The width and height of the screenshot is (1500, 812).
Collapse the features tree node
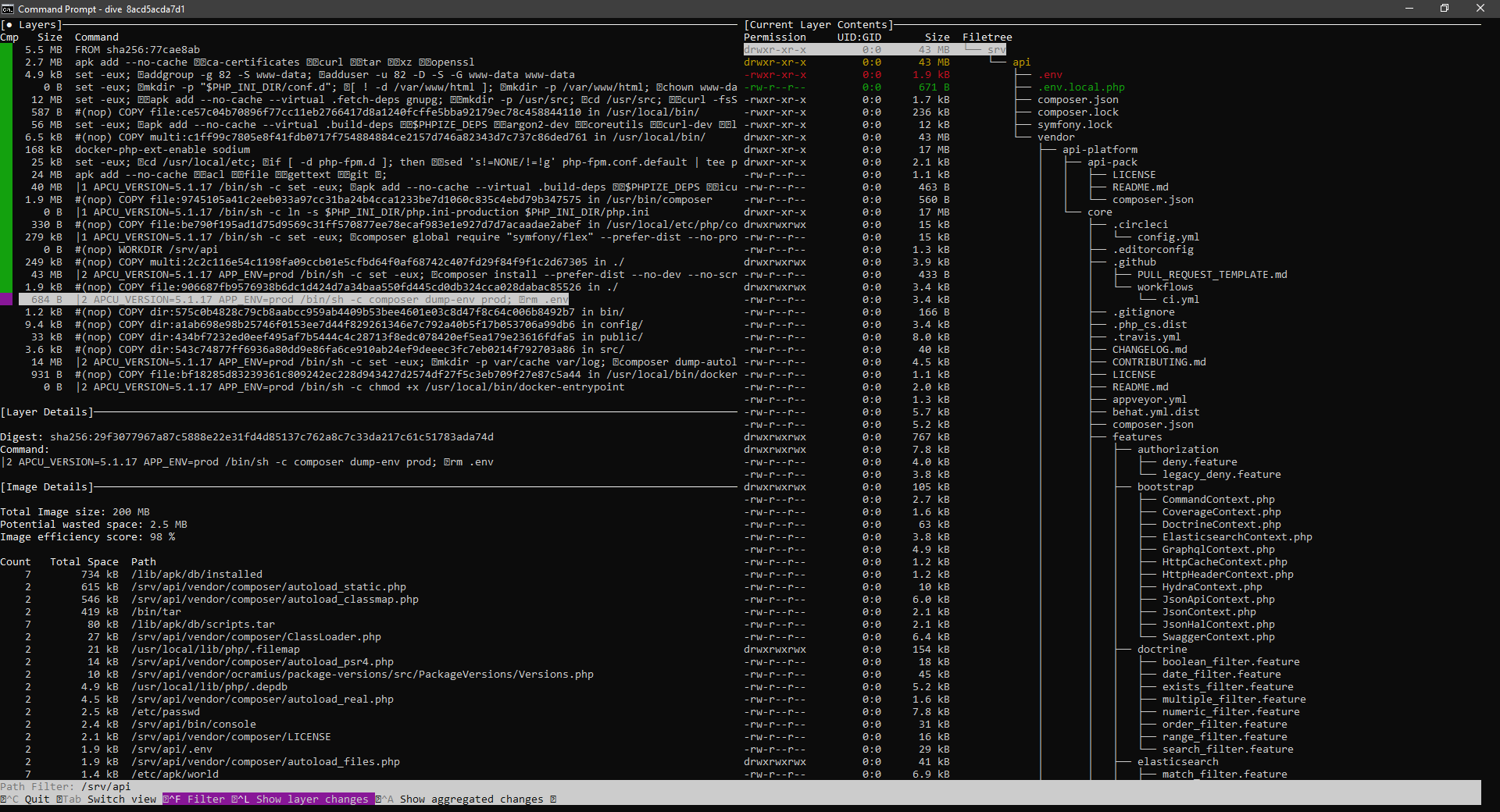pos(1137,436)
